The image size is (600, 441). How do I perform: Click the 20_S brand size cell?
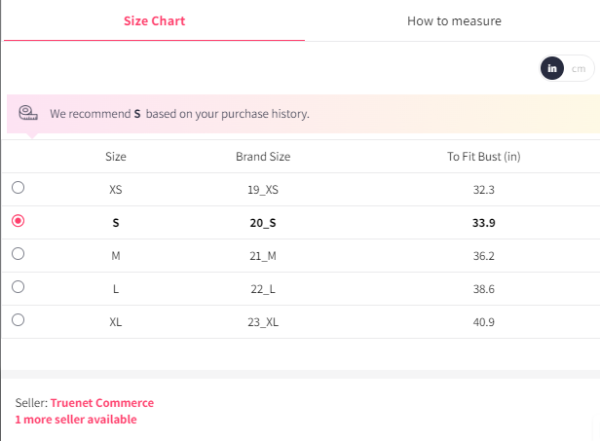pos(263,223)
